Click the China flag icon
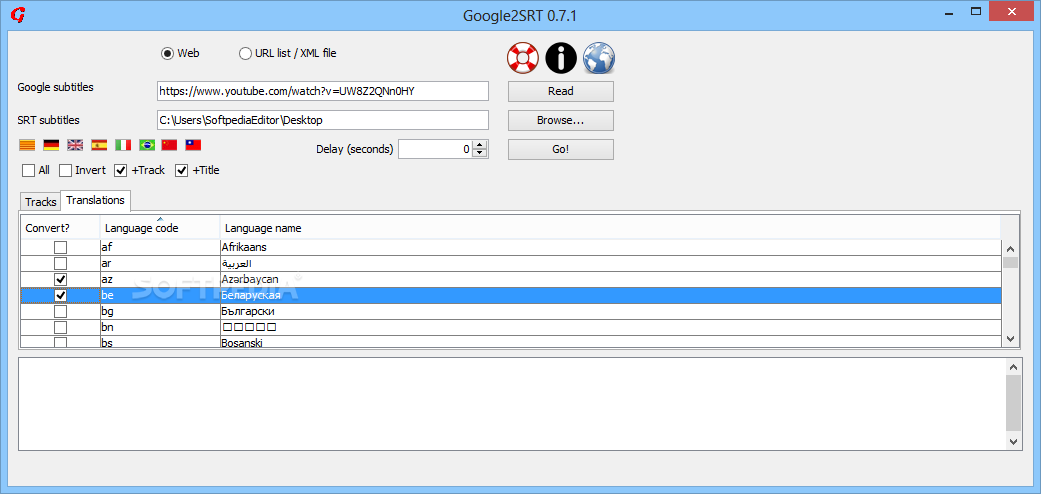Screen dimensions: 1041x494 click(169, 145)
